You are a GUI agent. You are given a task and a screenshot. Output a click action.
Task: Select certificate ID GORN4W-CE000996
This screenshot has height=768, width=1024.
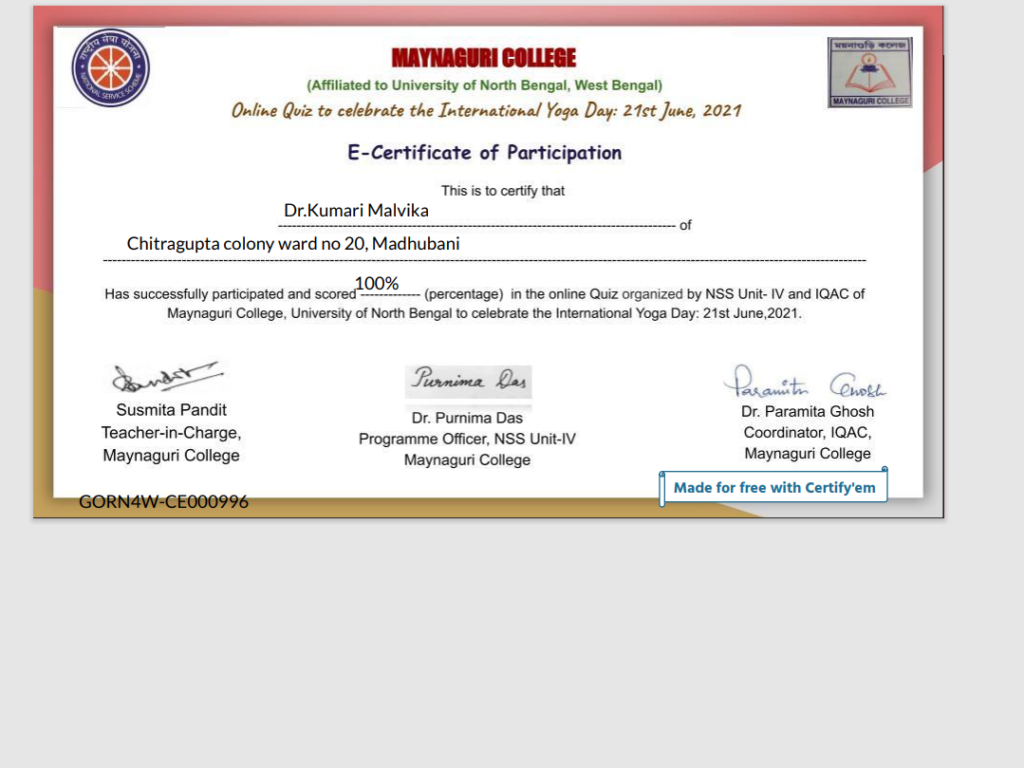164,502
